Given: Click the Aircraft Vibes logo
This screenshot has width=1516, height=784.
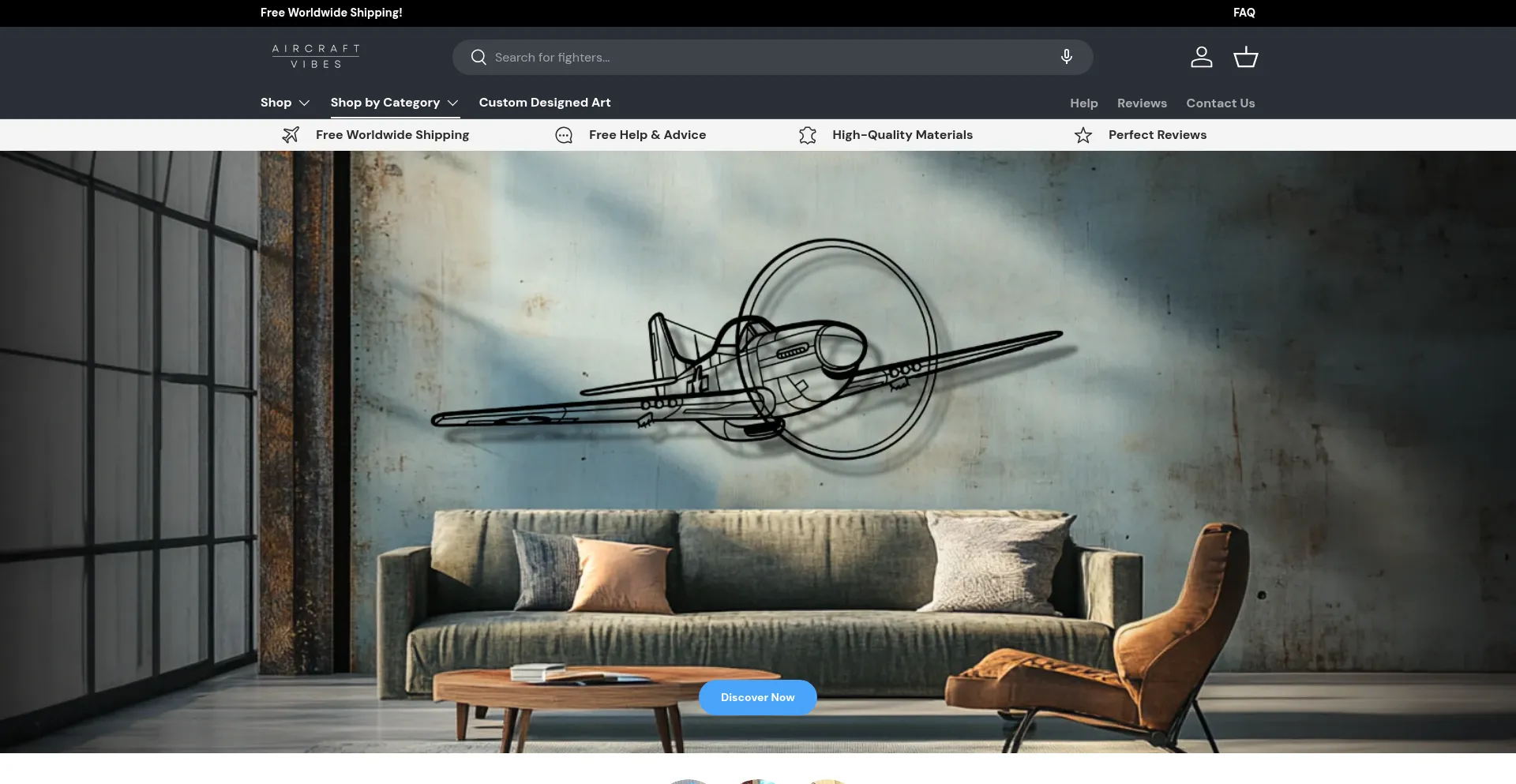Looking at the screenshot, I should click(316, 57).
